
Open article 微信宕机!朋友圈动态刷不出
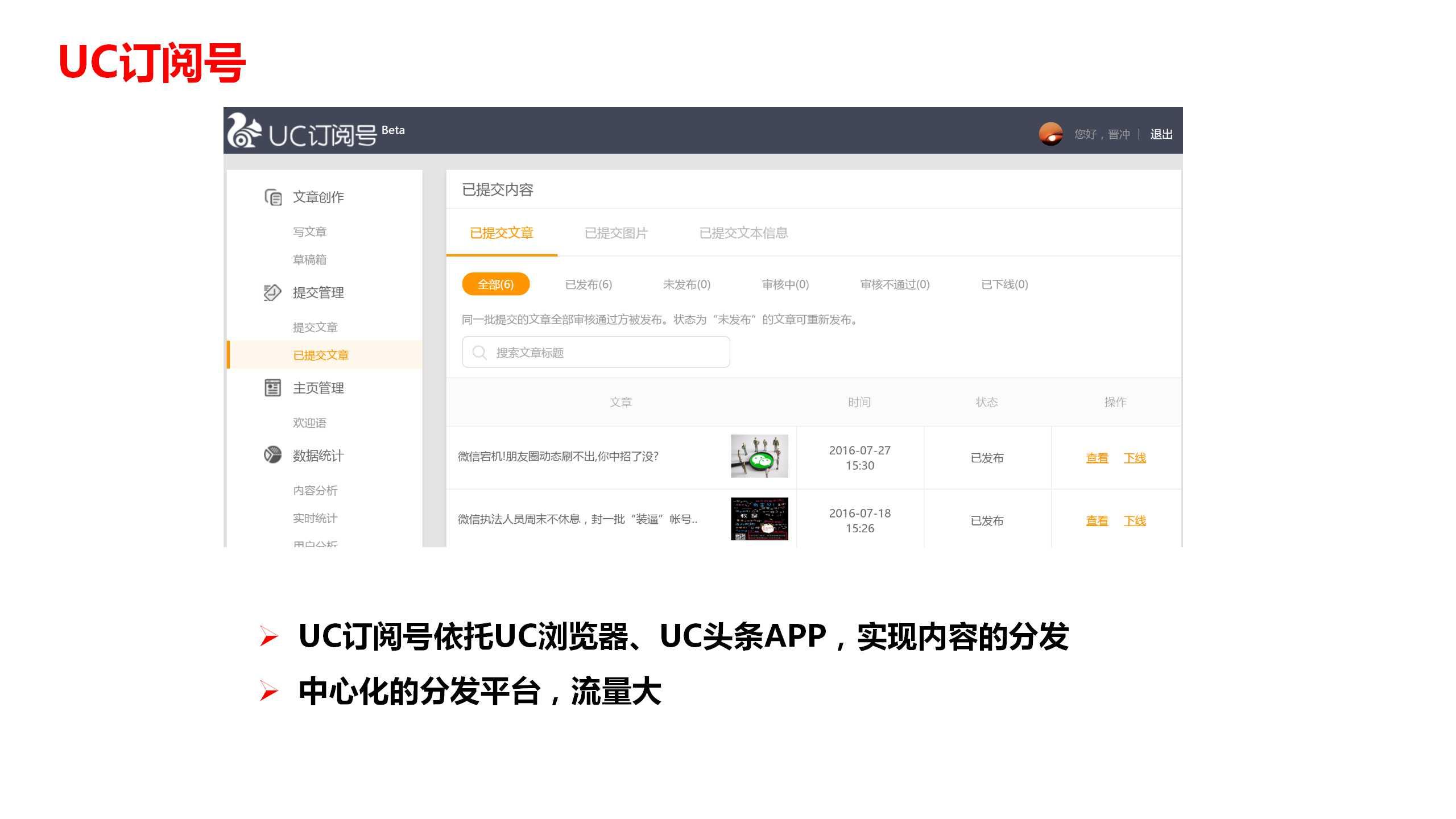(x=558, y=457)
